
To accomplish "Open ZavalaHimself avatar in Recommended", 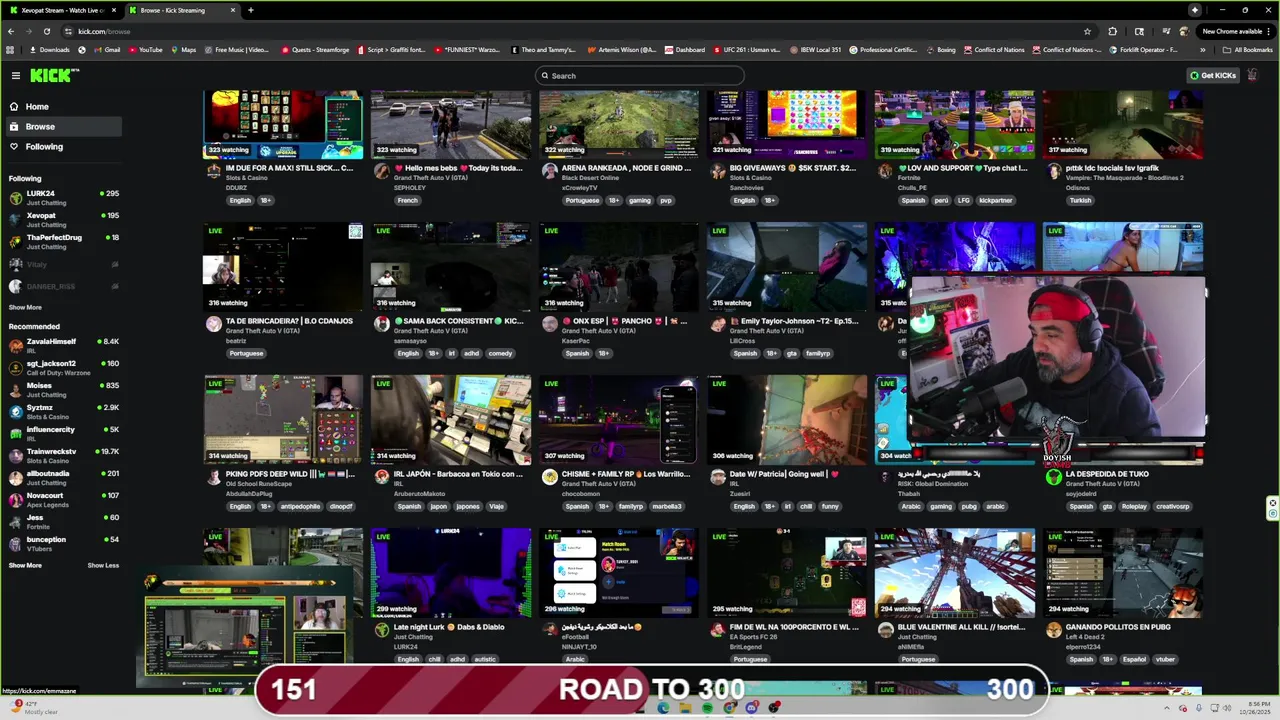I will 15,345.
